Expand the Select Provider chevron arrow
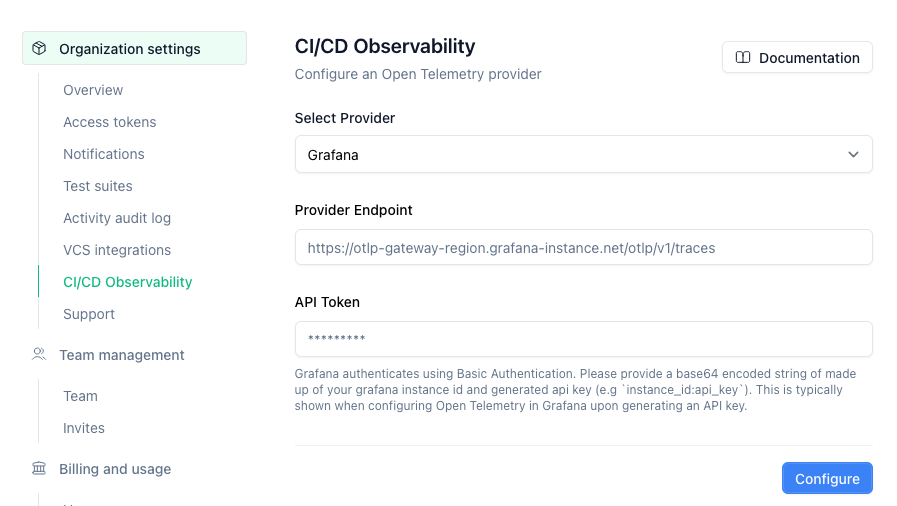 [853, 155]
